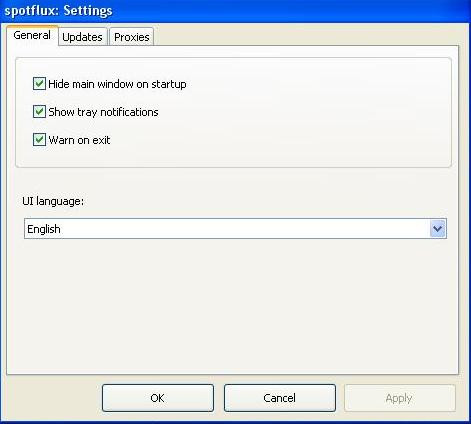Open the Updates tab
Viewport: 471px width, 424px height.
tap(82, 37)
